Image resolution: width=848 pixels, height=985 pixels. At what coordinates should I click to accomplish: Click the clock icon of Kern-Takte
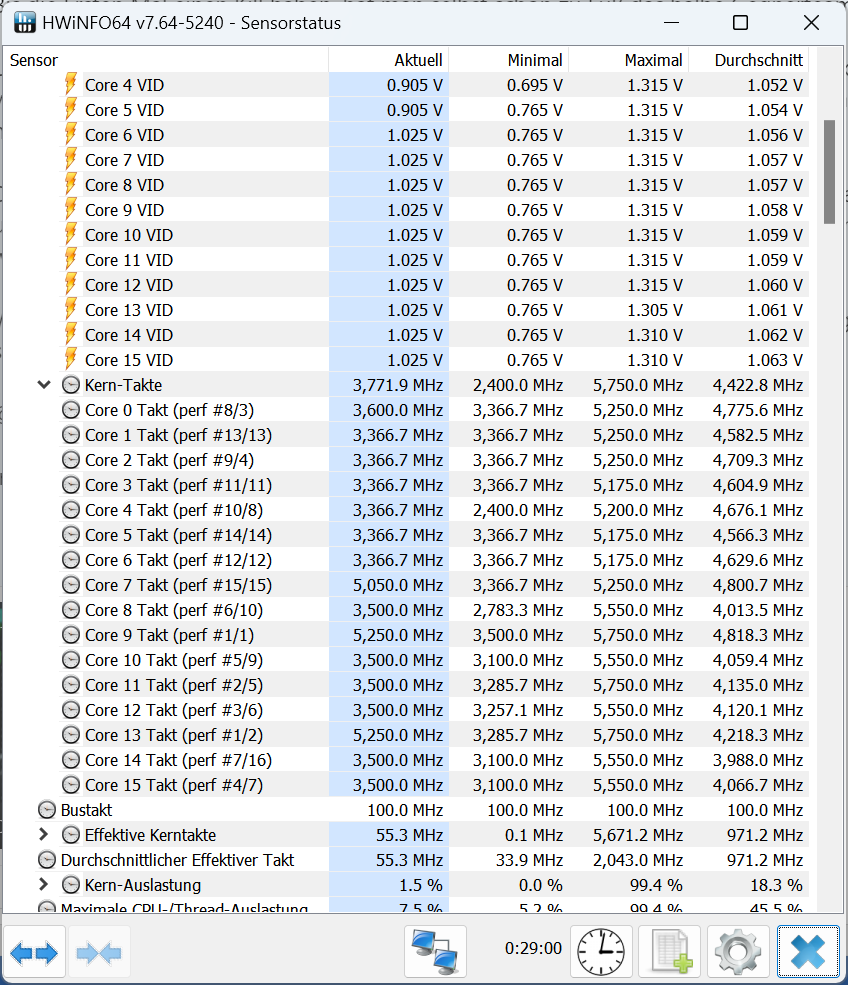click(x=71, y=384)
